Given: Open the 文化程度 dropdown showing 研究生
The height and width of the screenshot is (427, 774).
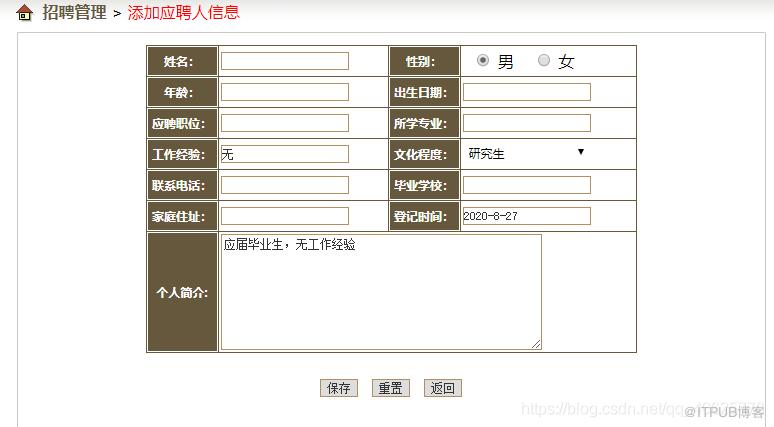Looking at the screenshot, I should point(526,153).
